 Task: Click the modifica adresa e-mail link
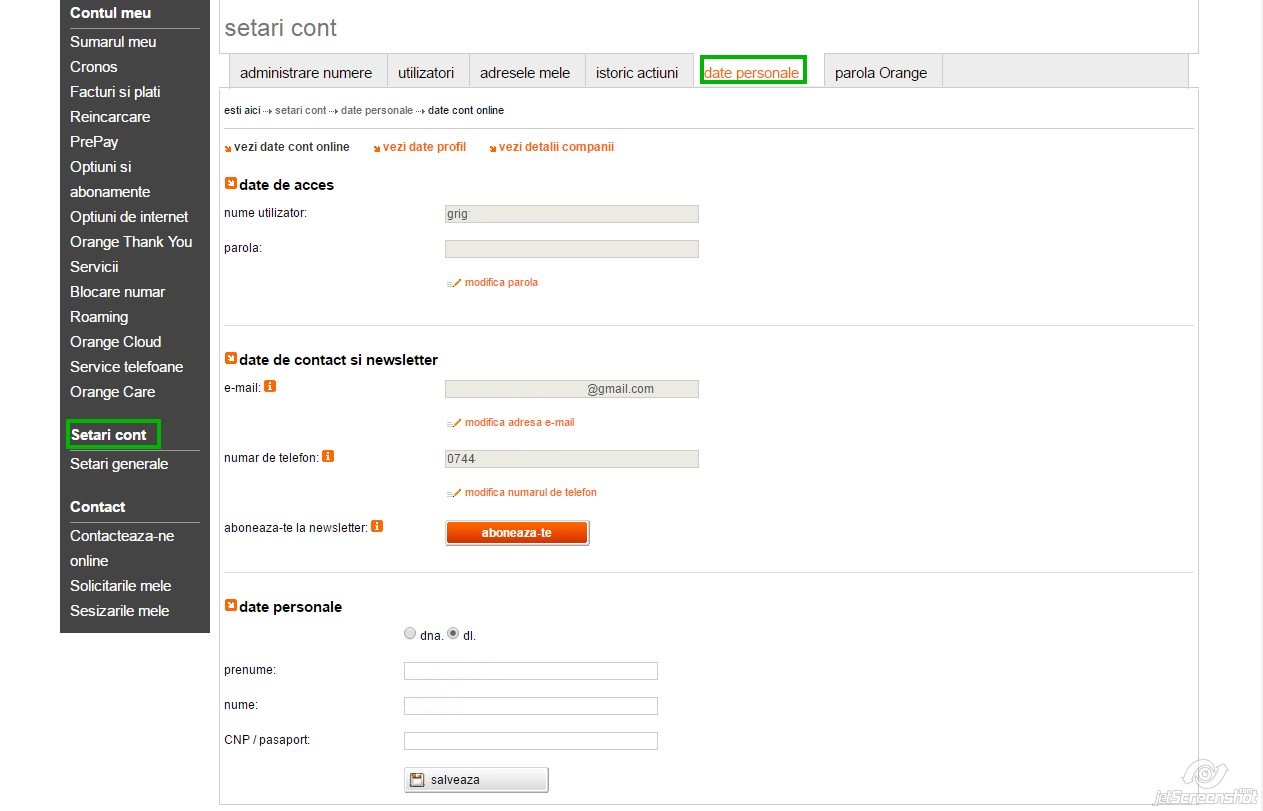pos(520,423)
